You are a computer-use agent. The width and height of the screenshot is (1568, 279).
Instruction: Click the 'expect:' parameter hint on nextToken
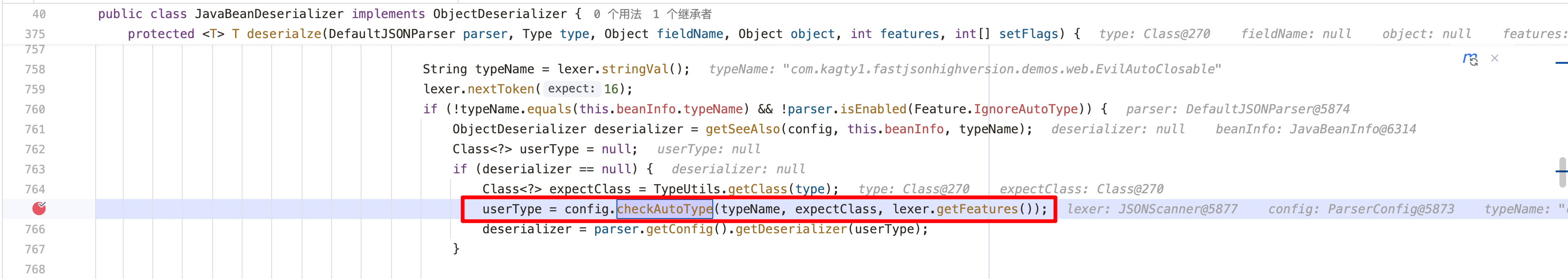point(571,89)
